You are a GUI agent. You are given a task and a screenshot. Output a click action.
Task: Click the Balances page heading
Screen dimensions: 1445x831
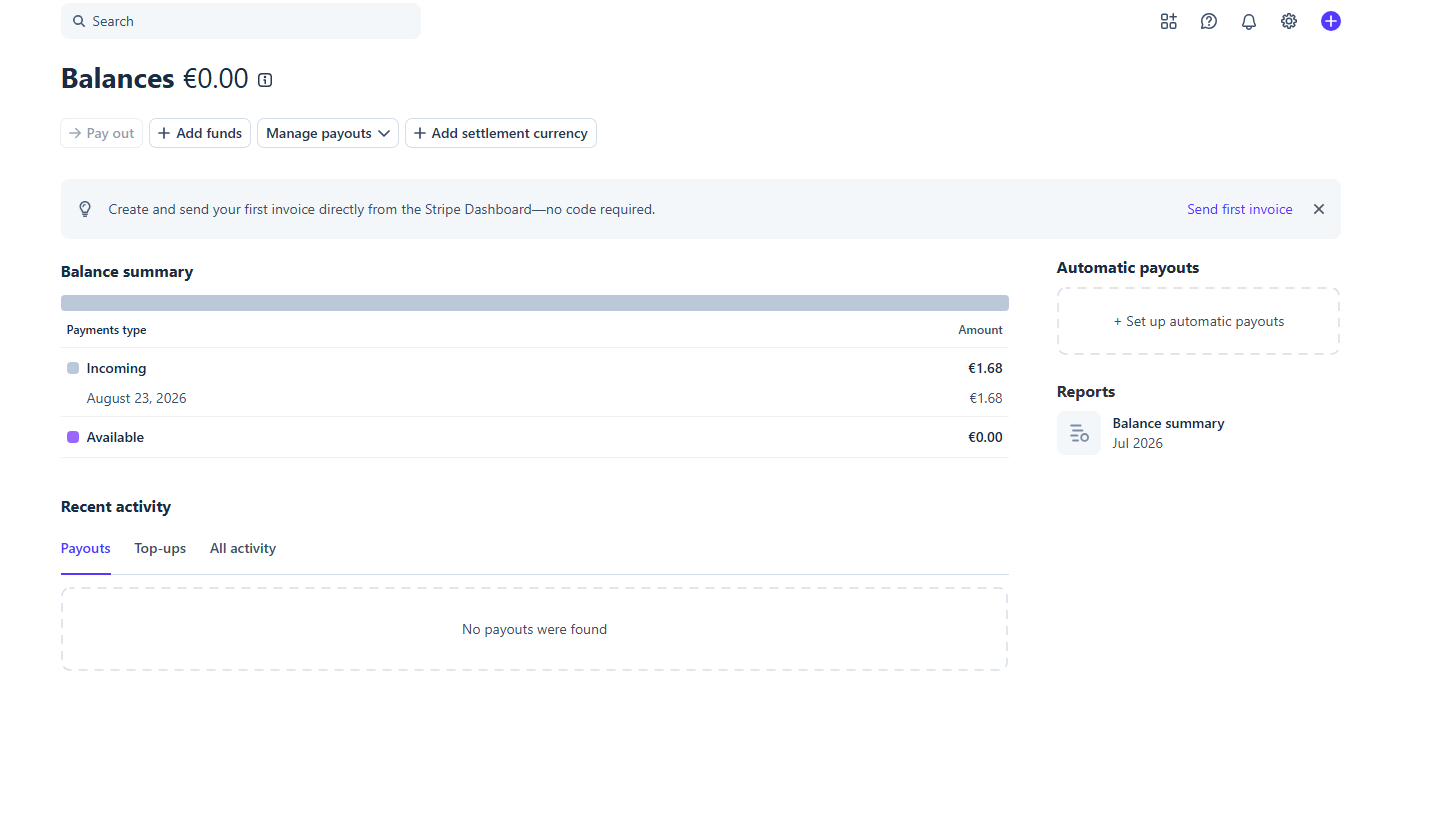point(118,78)
